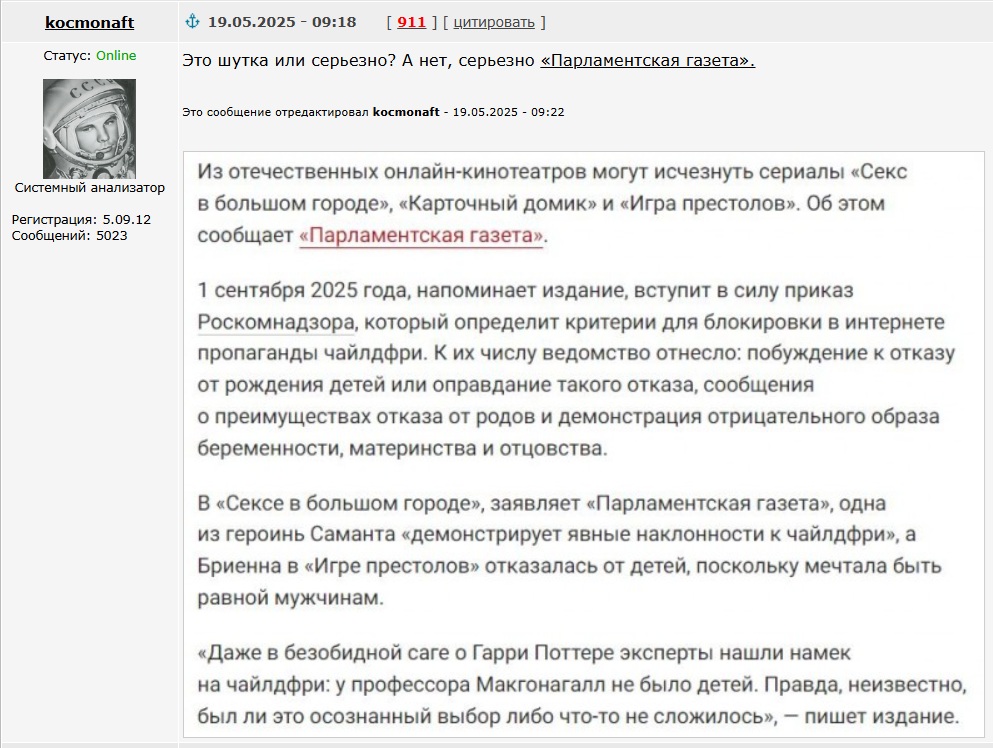Screen dimensions: 993x748
Task: Click edited-by note dated 09:22
Action: [373, 112]
